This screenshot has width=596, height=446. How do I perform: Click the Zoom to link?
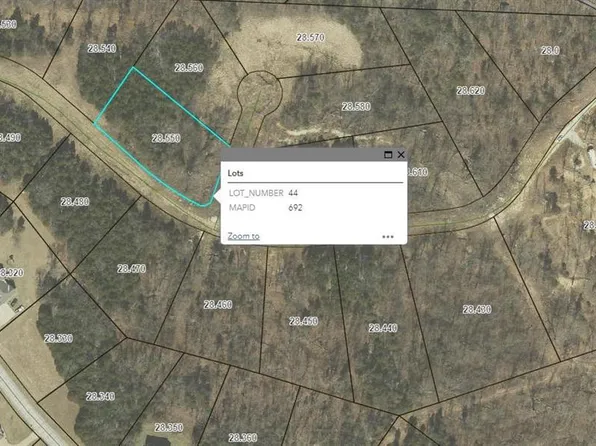point(244,236)
